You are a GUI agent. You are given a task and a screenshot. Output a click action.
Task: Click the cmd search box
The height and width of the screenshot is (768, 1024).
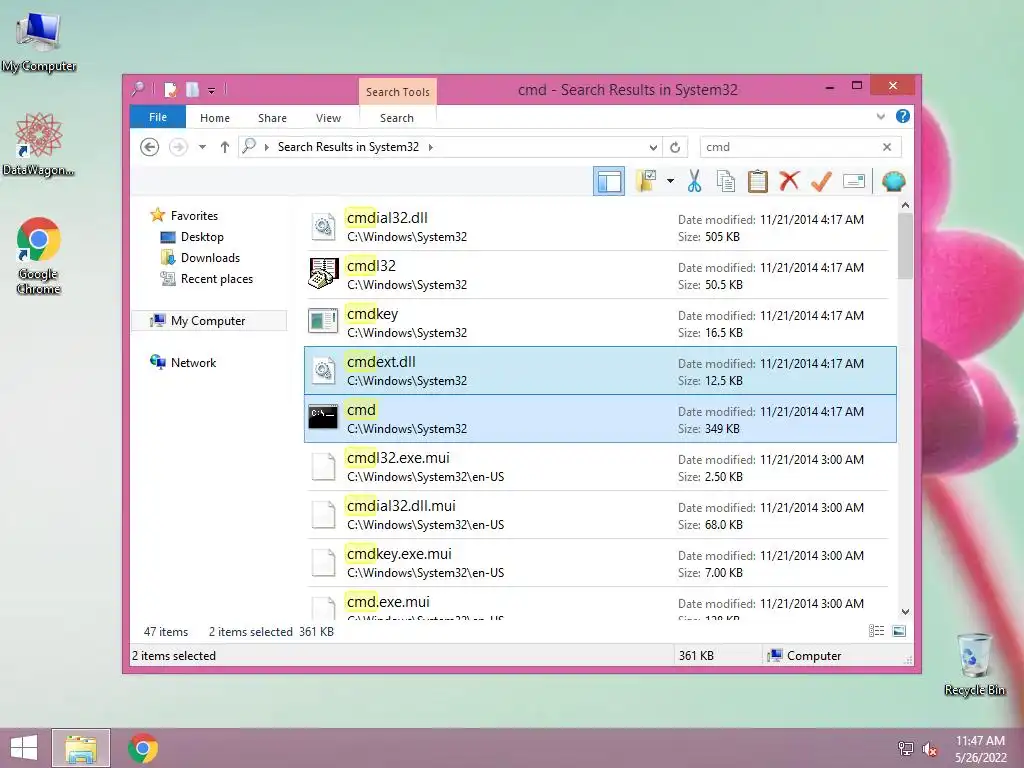click(x=790, y=147)
